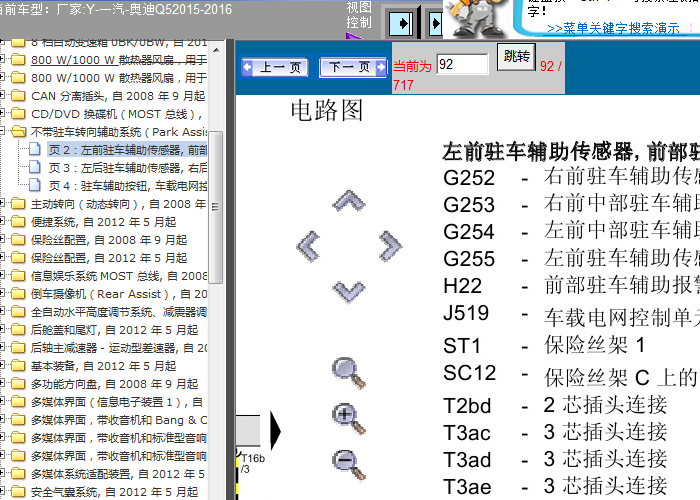700x500 pixels.
Task: Click the worker mascot image
Action: [477, 18]
